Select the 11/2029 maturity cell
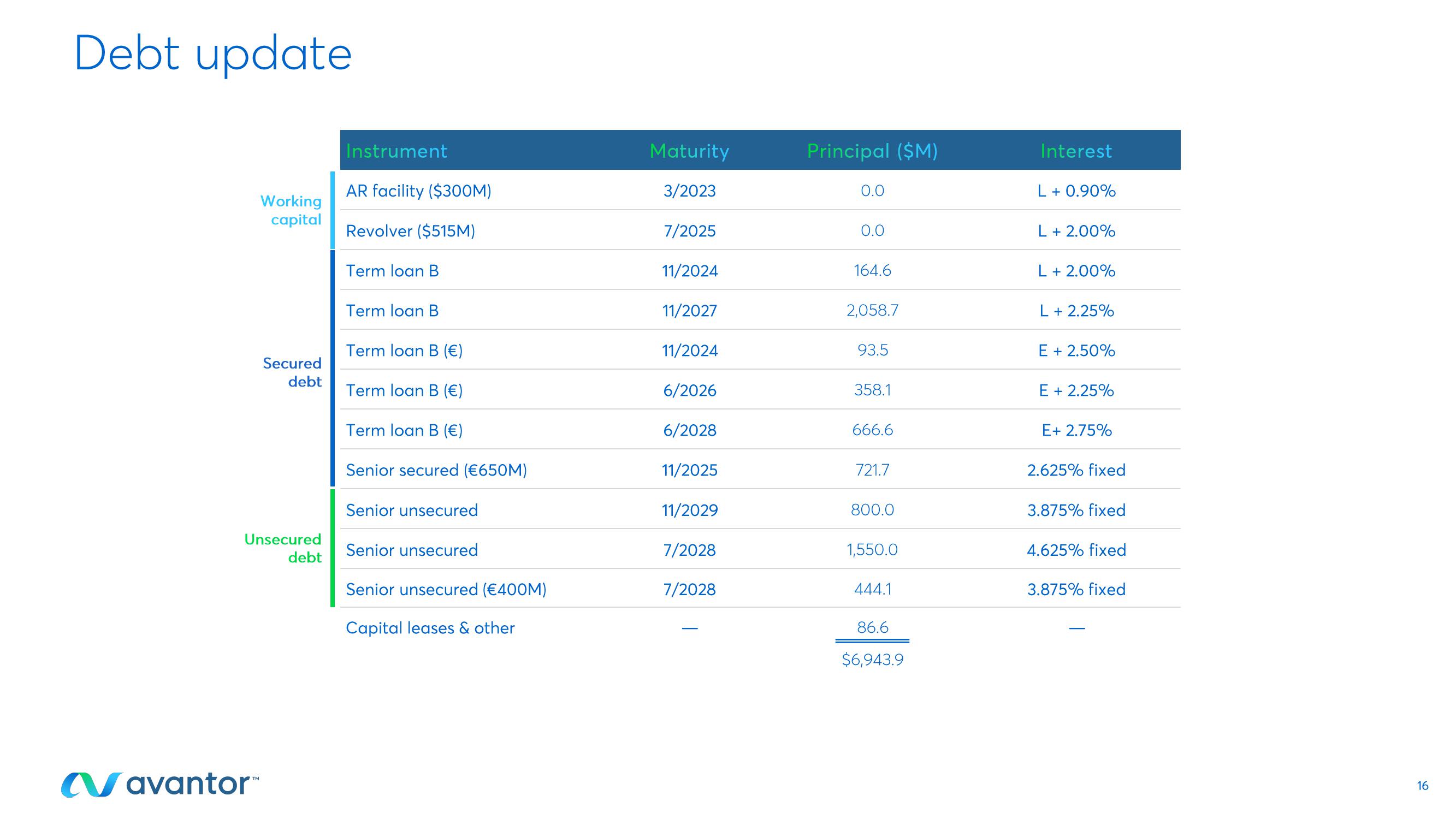This screenshot has width=1456, height=819. [x=690, y=511]
